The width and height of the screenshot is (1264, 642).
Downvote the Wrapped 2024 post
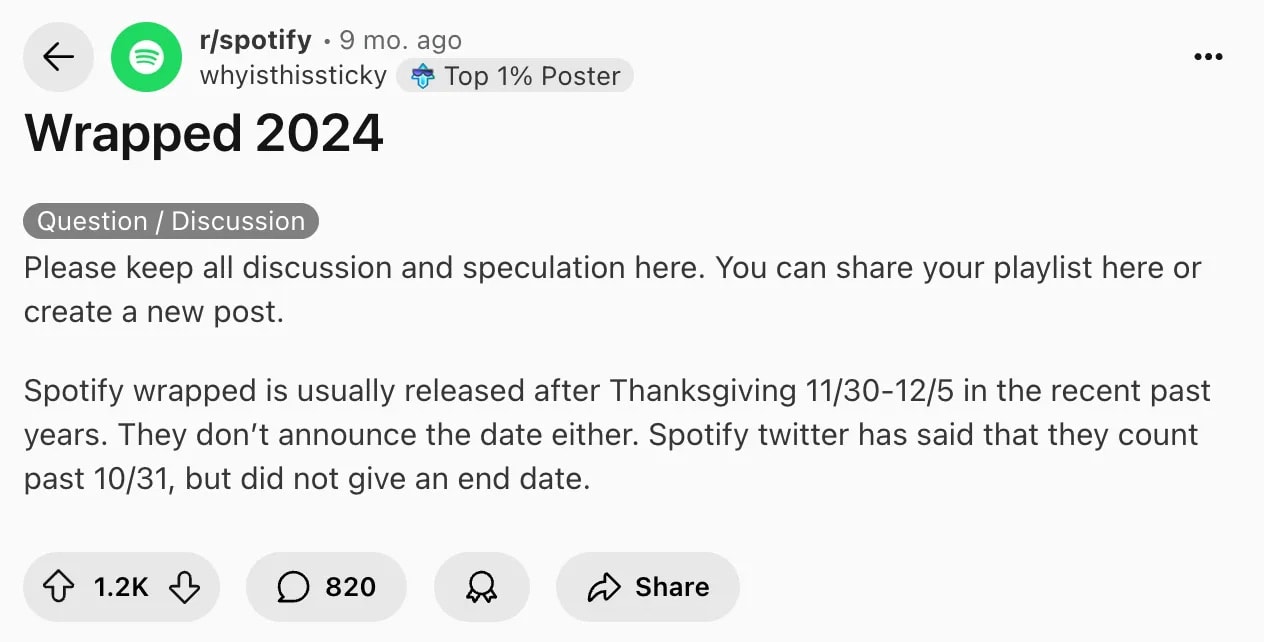pyautogui.click(x=184, y=587)
